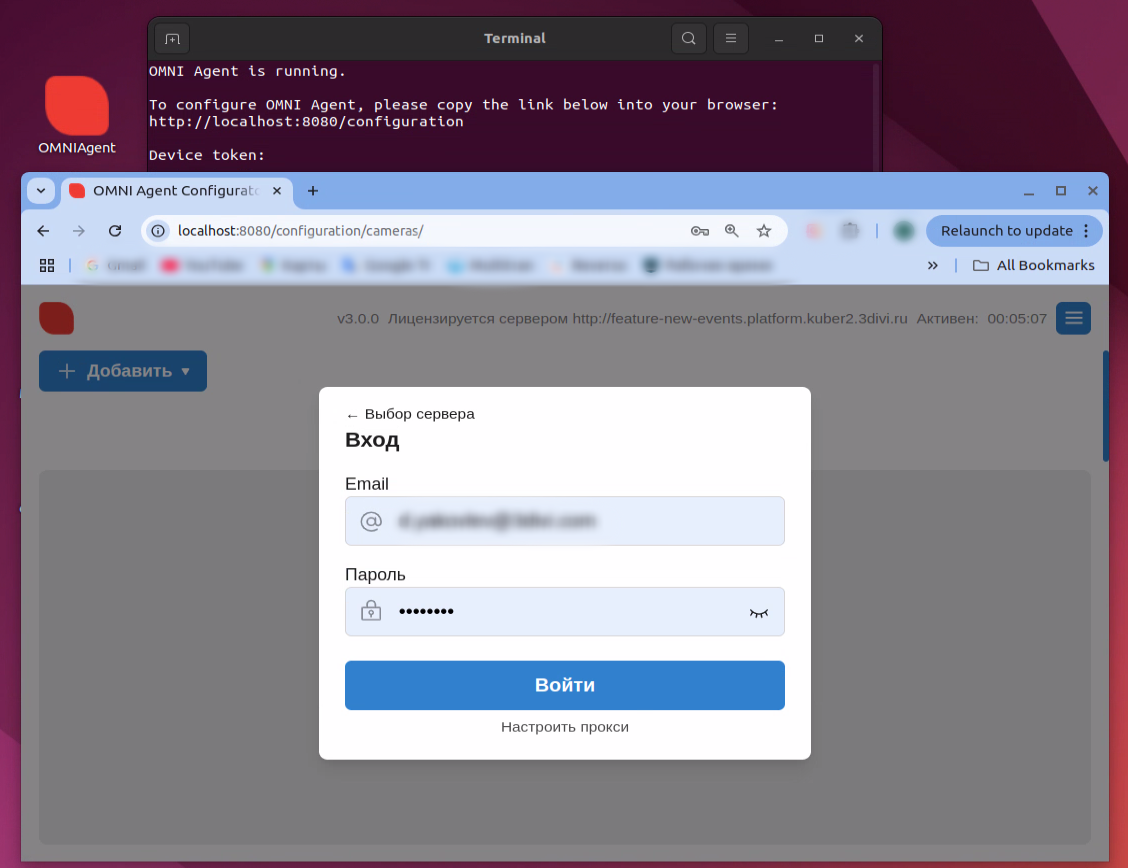Click the Войти login button
This screenshot has height=868, width=1128.
tap(564, 685)
